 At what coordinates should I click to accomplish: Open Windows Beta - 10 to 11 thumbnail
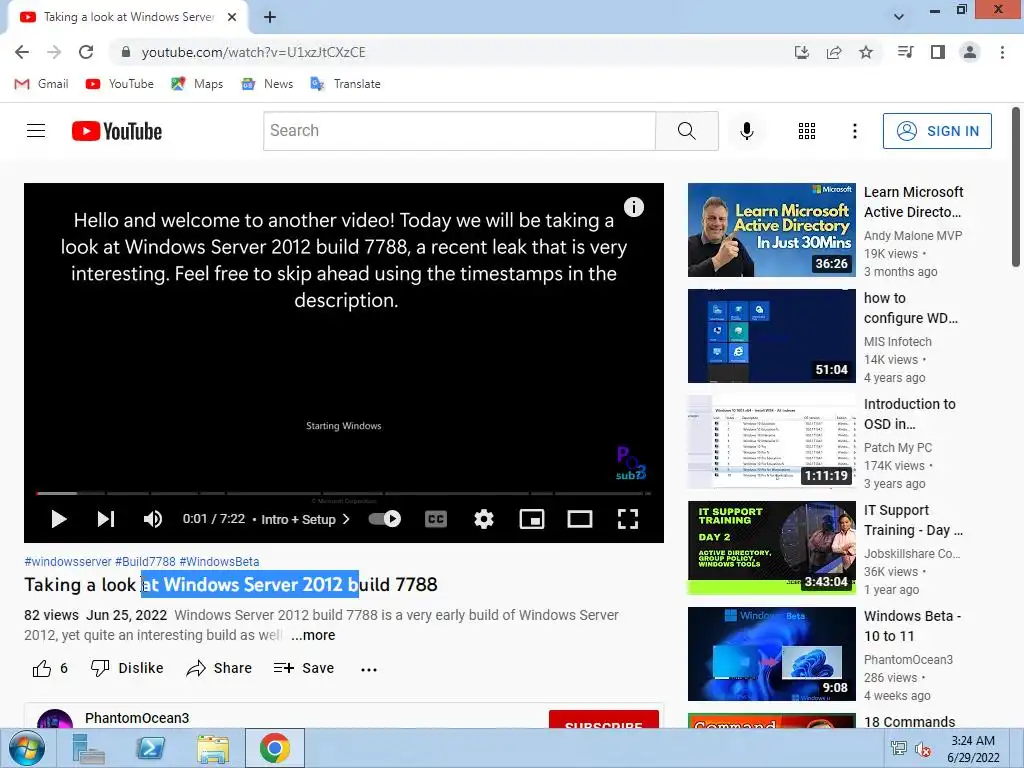pyautogui.click(x=771, y=654)
